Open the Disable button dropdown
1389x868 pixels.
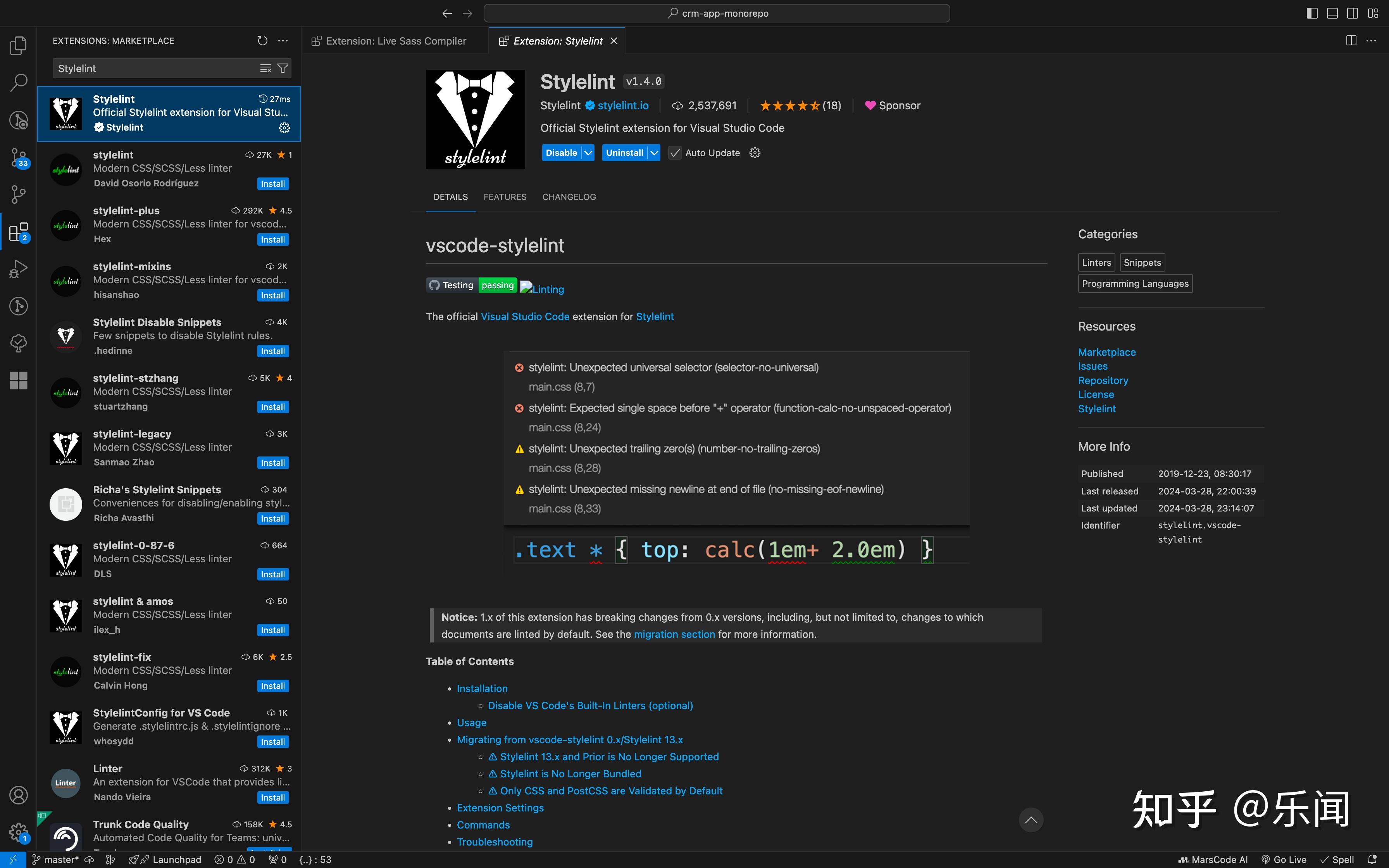(587, 153)
